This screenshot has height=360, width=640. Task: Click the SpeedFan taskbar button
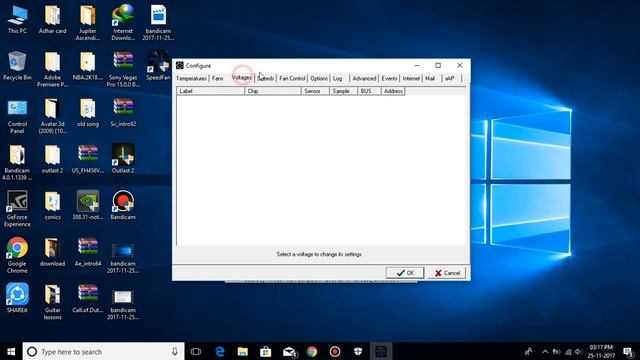[381, 351]
